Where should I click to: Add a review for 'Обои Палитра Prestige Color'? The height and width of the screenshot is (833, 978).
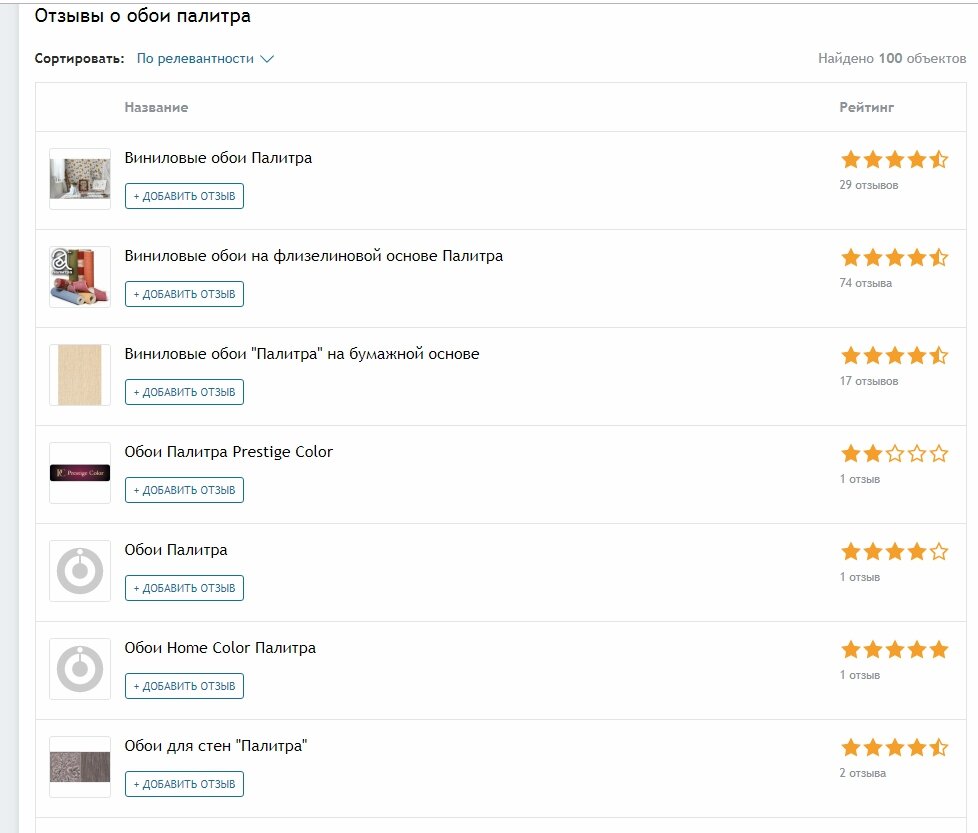point(184,490)
